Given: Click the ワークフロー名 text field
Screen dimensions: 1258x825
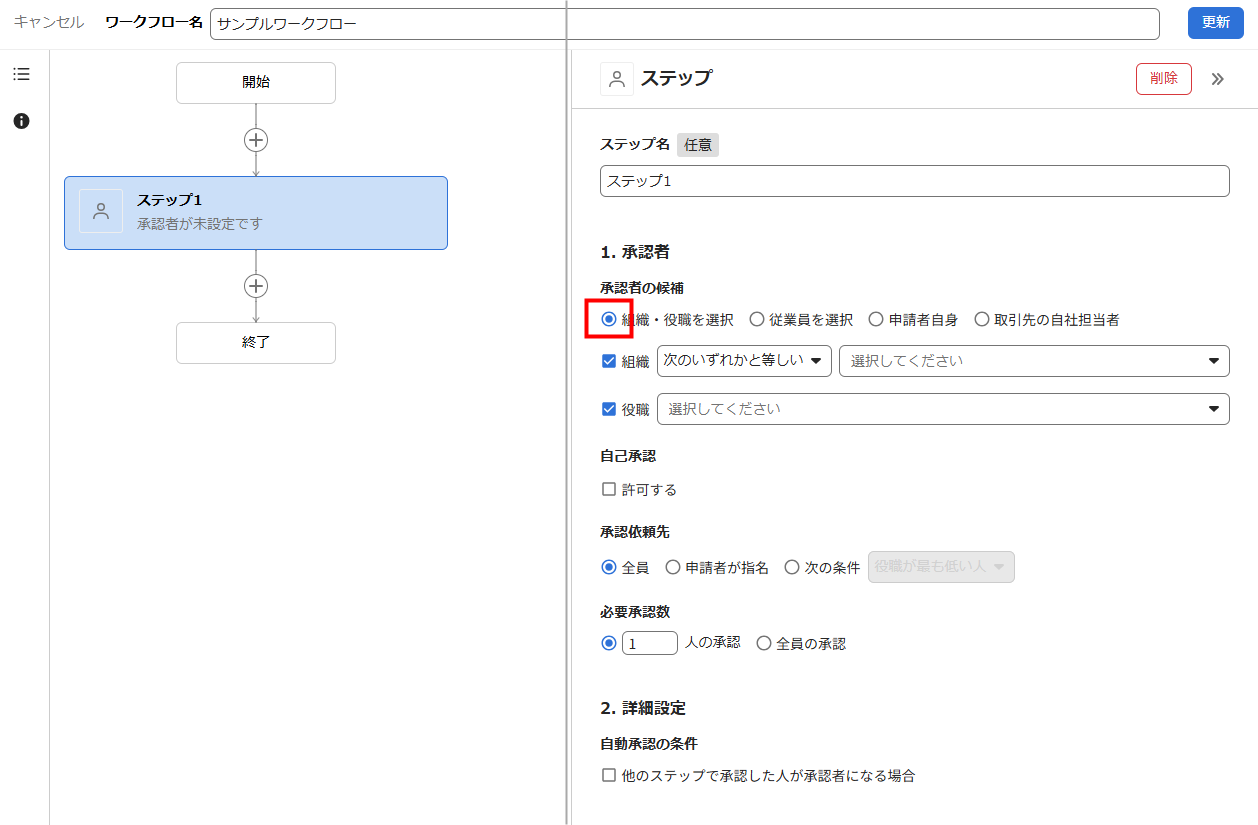Looking at the screenshot, I should tap(684, 24).
